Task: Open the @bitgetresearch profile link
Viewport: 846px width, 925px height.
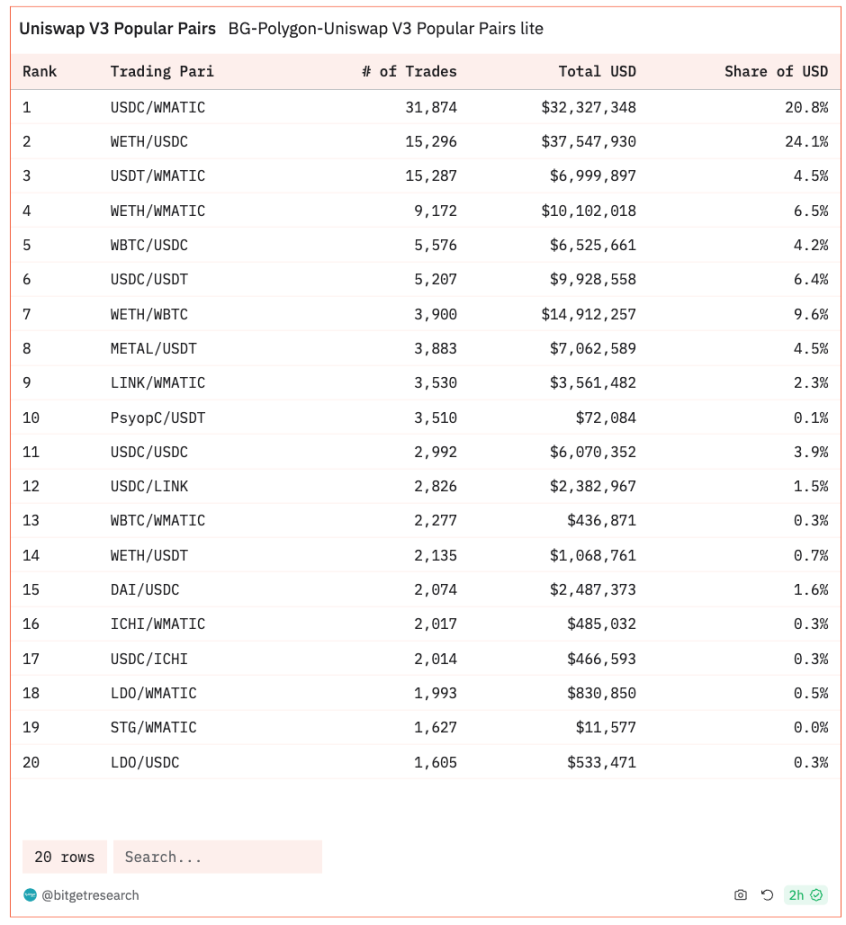Action: [x=90, y=895]
